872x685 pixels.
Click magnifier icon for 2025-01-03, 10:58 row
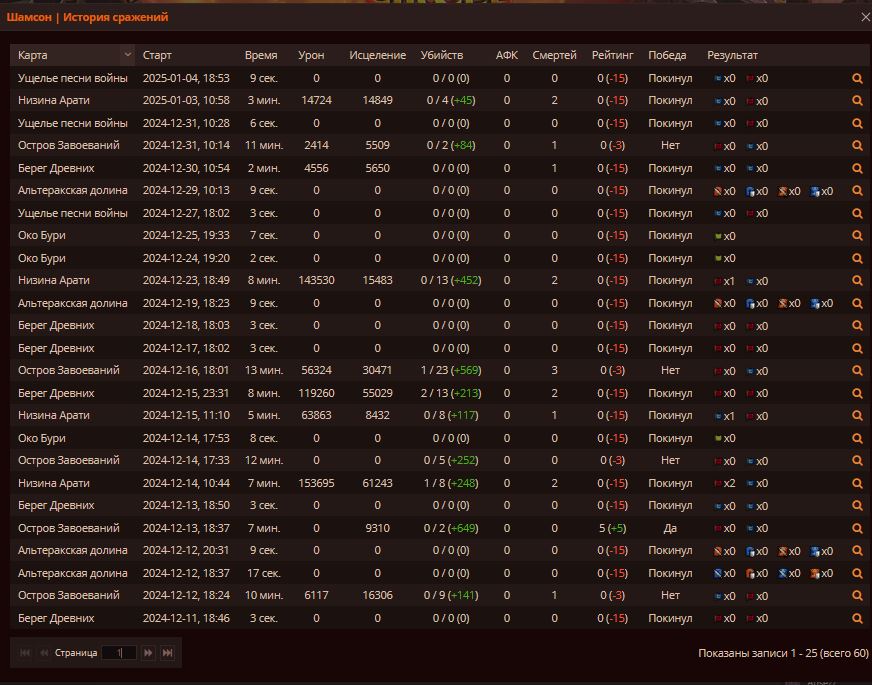click(x=857, y=101)
